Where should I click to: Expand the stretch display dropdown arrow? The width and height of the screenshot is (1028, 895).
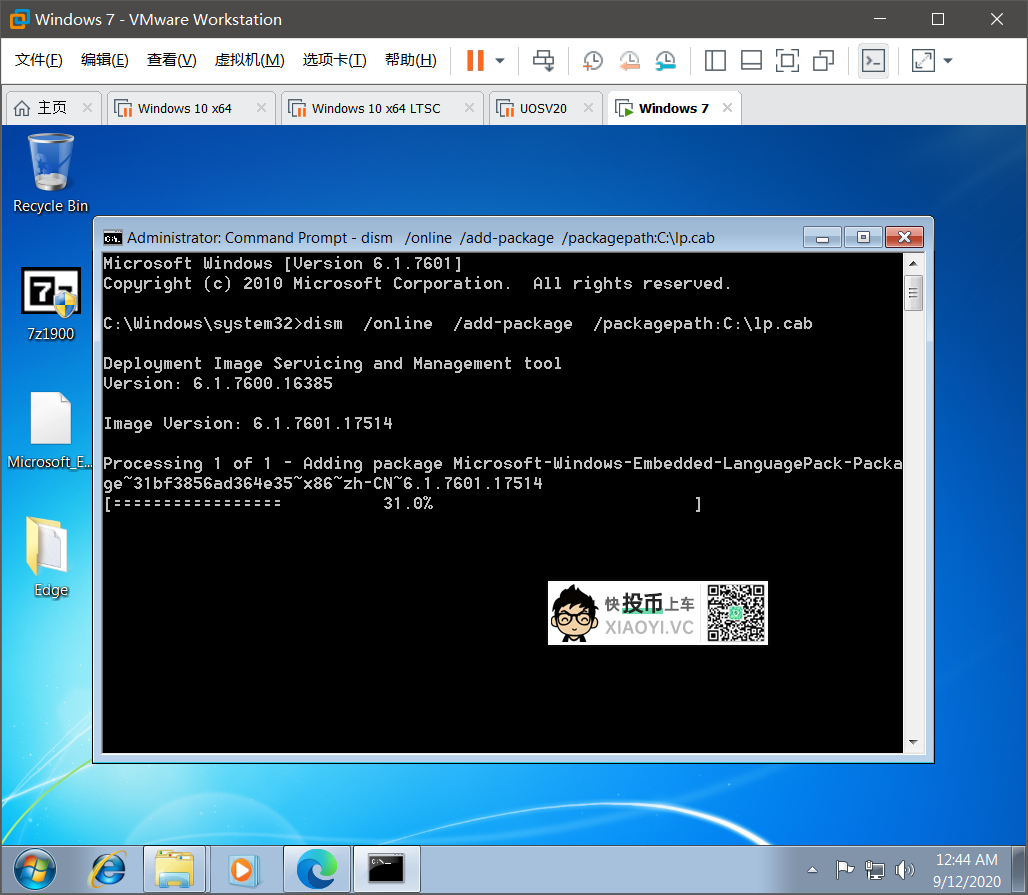(948, 60)
